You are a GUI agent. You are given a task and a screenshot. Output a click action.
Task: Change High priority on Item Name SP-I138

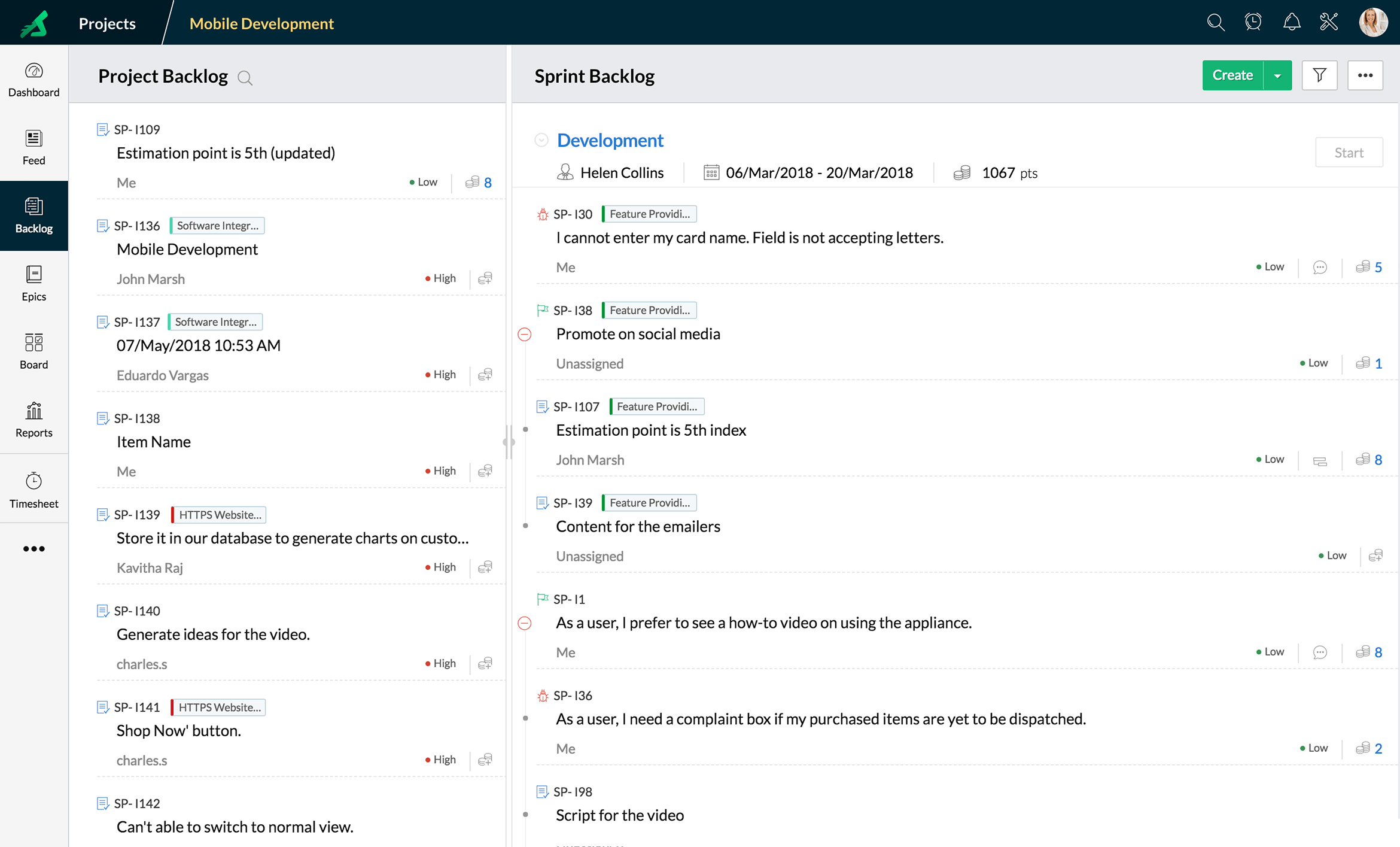point(440,471)
